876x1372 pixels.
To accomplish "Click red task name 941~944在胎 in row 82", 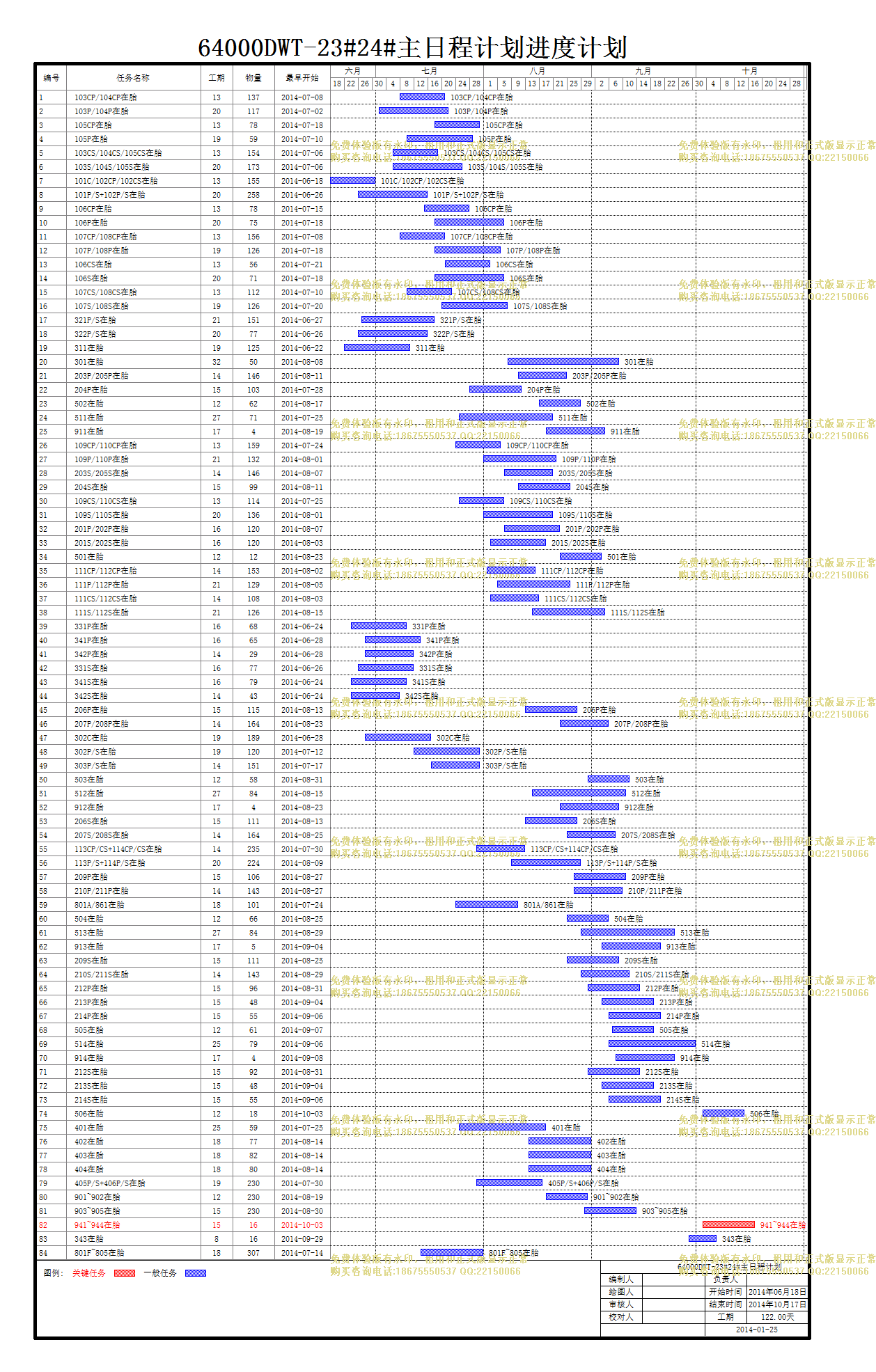I will (97, 1225).
